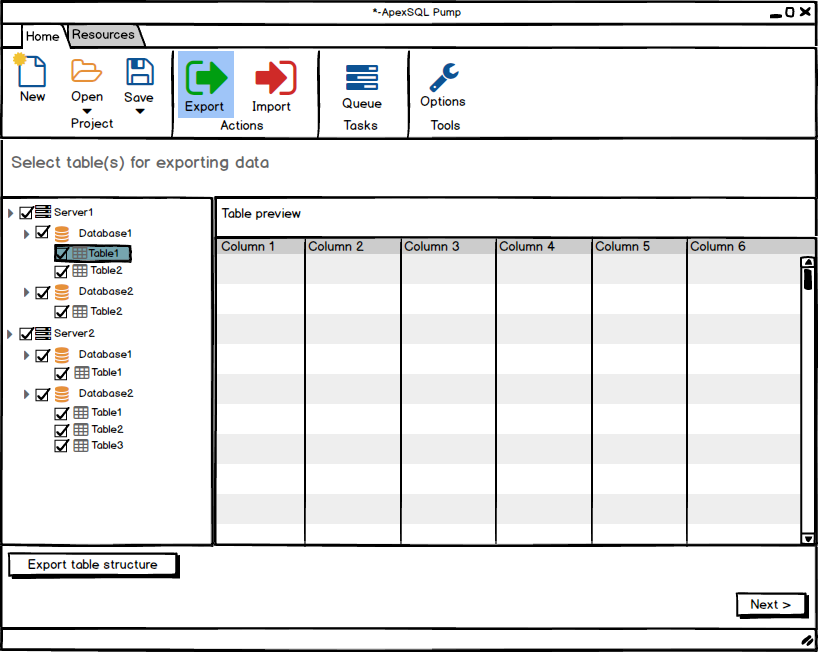Select Table2 label under Server2 Database2
The image size is (818, 652).
click(107, 429)
